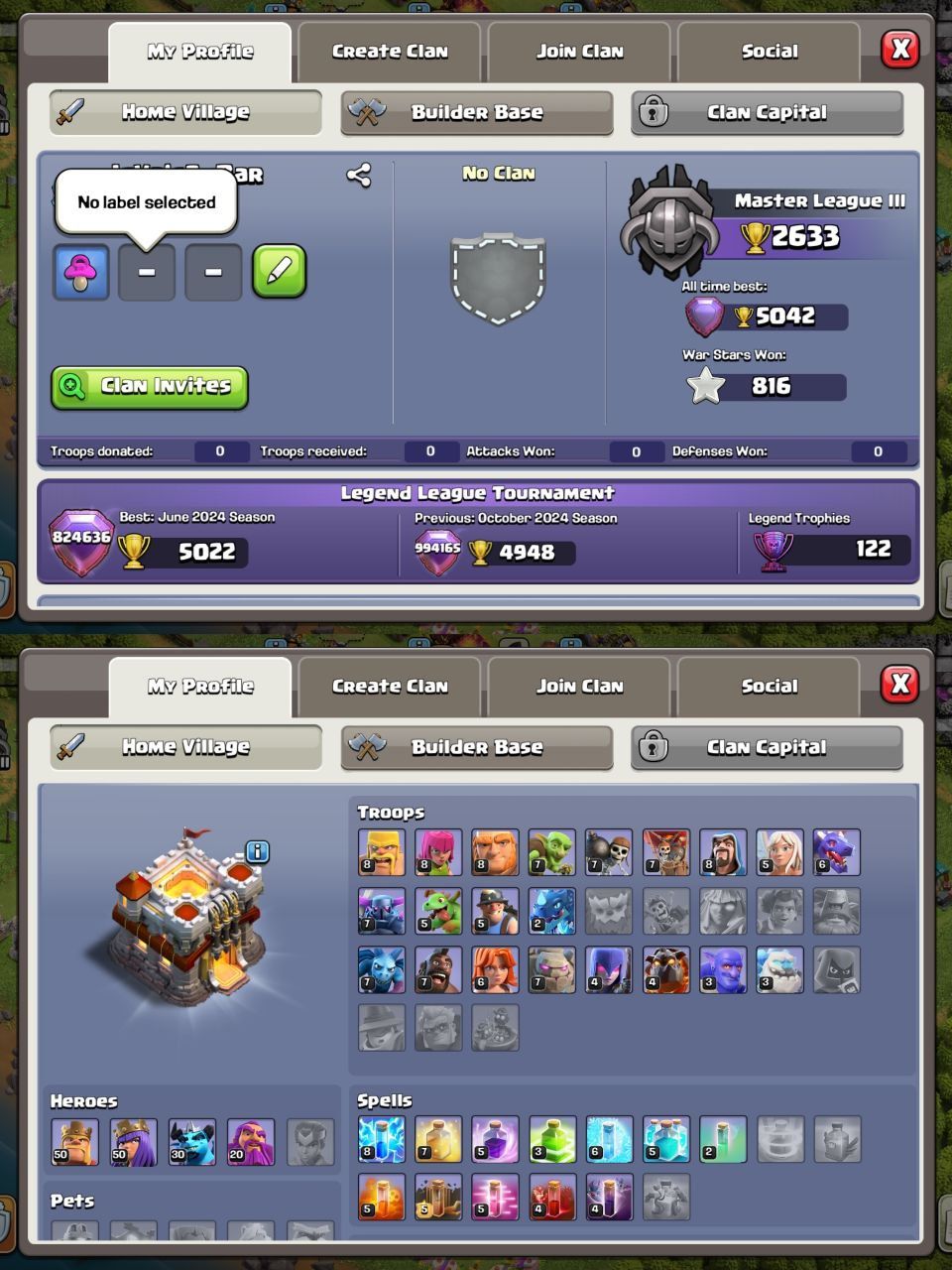Tap the Grand Warden hero icon

tap(251, 1142)
